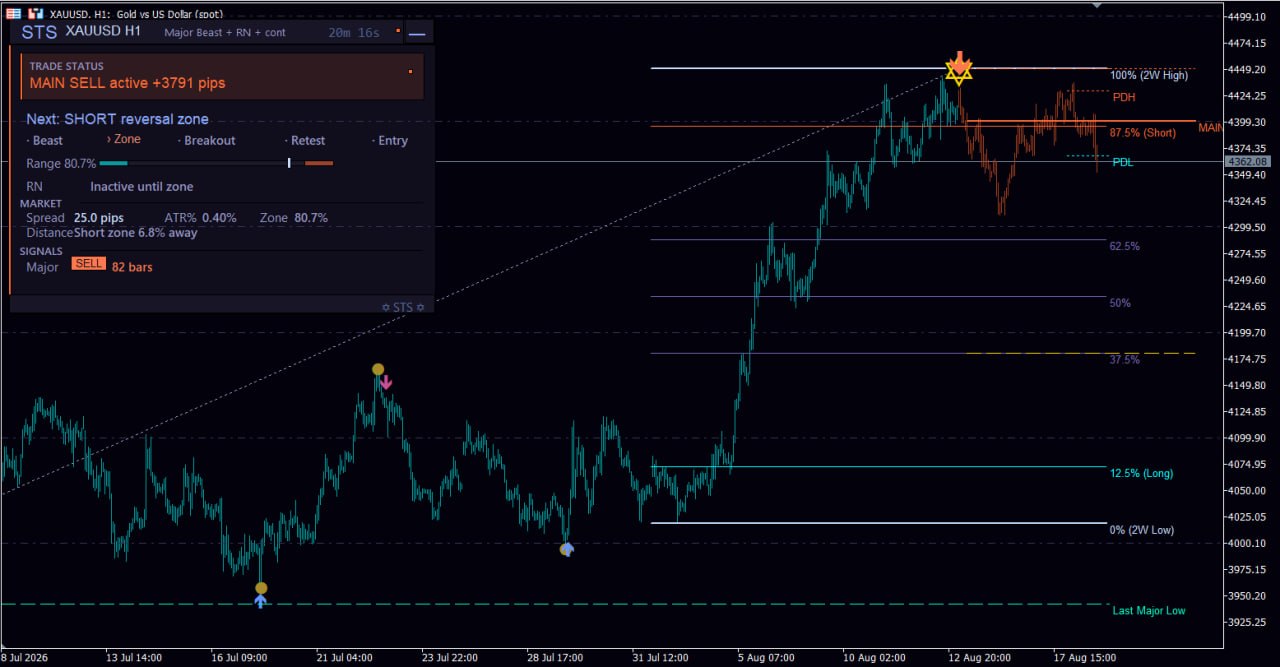Viewport: 1280px width, 667px height.
Task: Click the 5 Aug 07:00 time axis label
Action: tap(766, 658)
